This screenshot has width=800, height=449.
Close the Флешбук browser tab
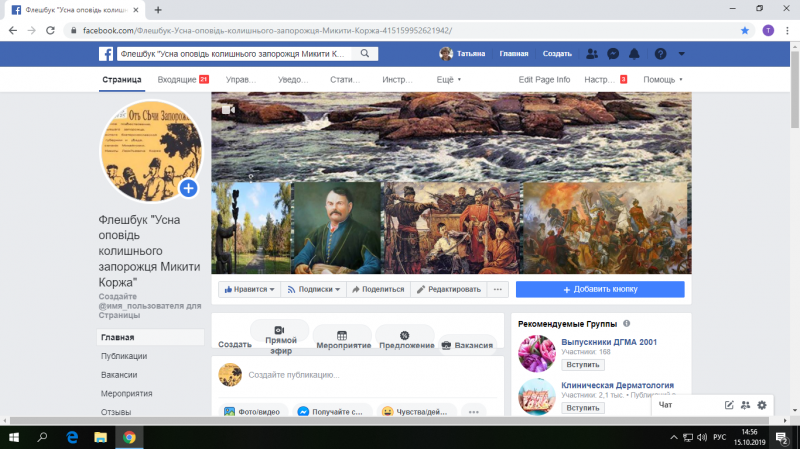point(136,10)
